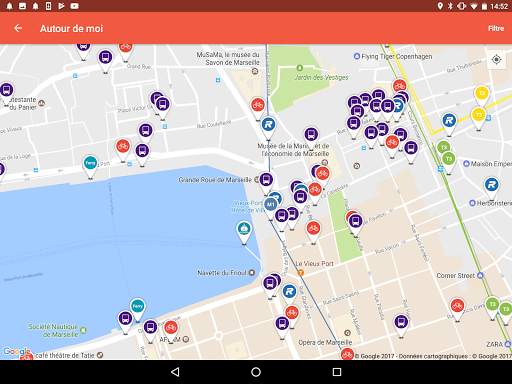Screen dimensions: 512x384
Task: Go back using the header arrow
Action: click(18, 28)
